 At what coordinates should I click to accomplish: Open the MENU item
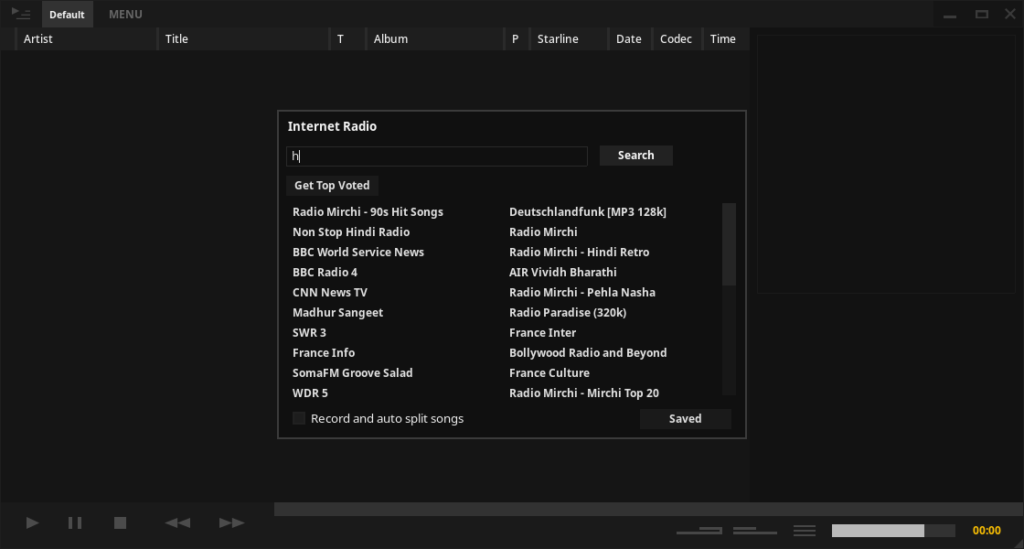click(125, 14)
